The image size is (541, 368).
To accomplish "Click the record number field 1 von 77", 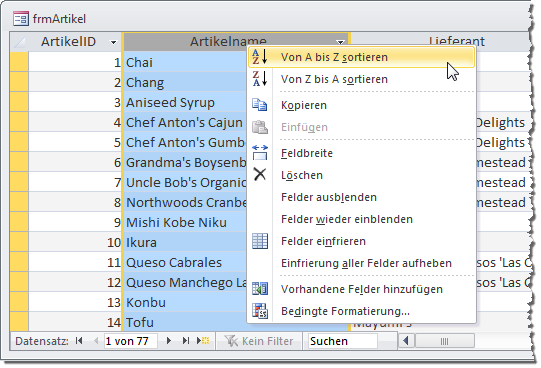I will pyautogui.click(x=130, y=341).
